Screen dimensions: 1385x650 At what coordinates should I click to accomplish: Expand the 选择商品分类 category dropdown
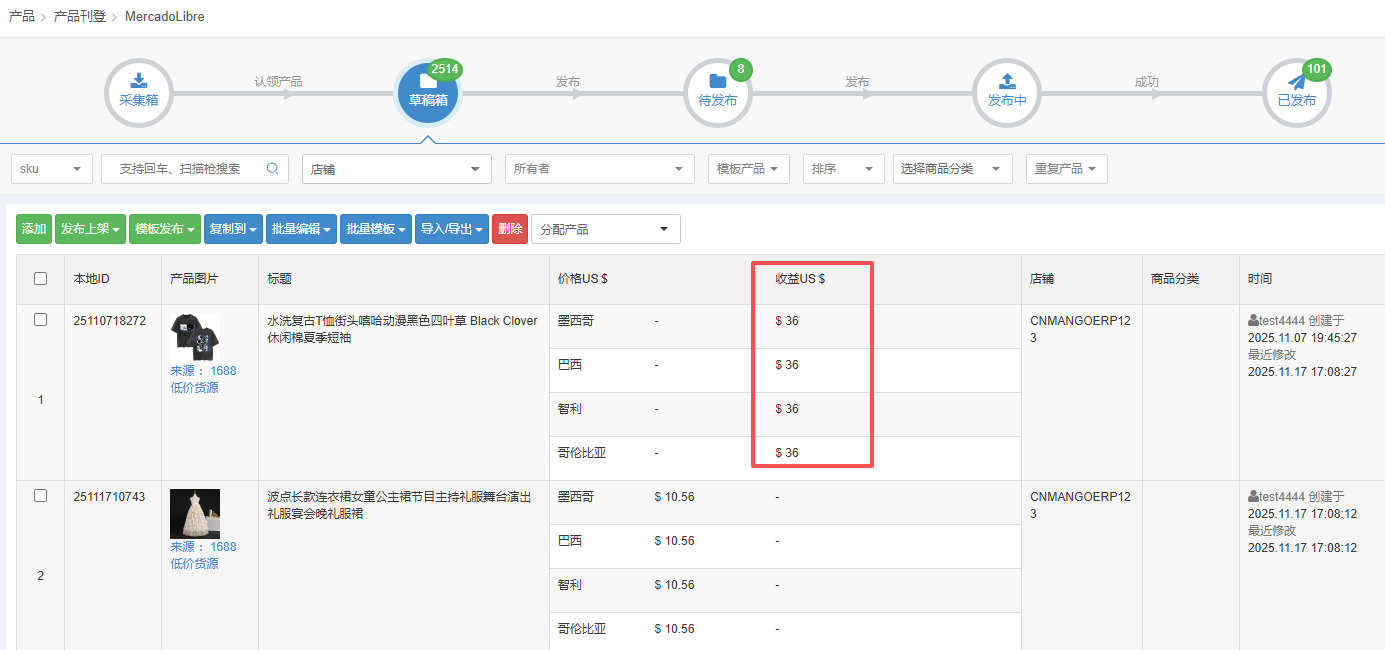952,169
